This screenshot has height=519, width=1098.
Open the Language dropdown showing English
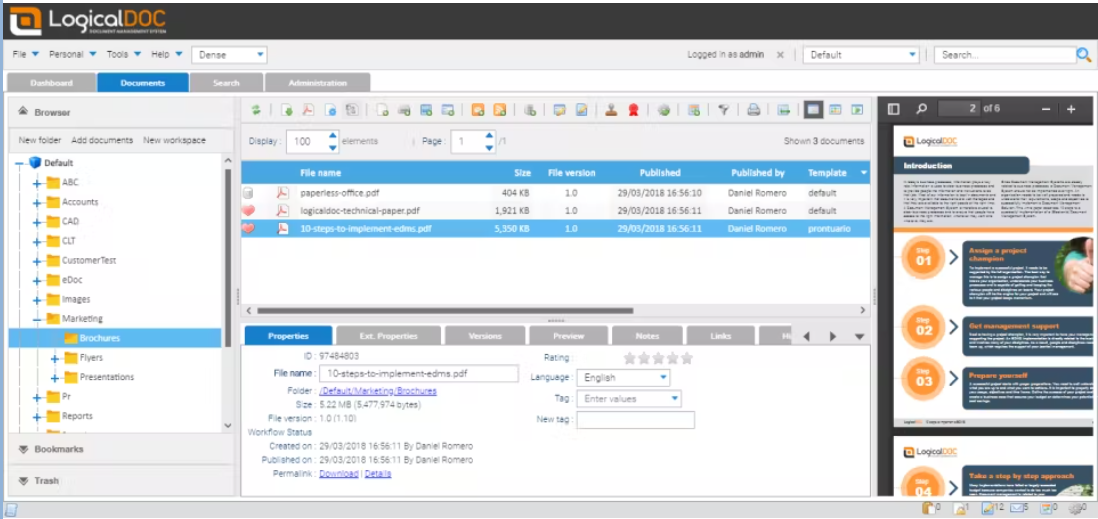coord(623,378)
